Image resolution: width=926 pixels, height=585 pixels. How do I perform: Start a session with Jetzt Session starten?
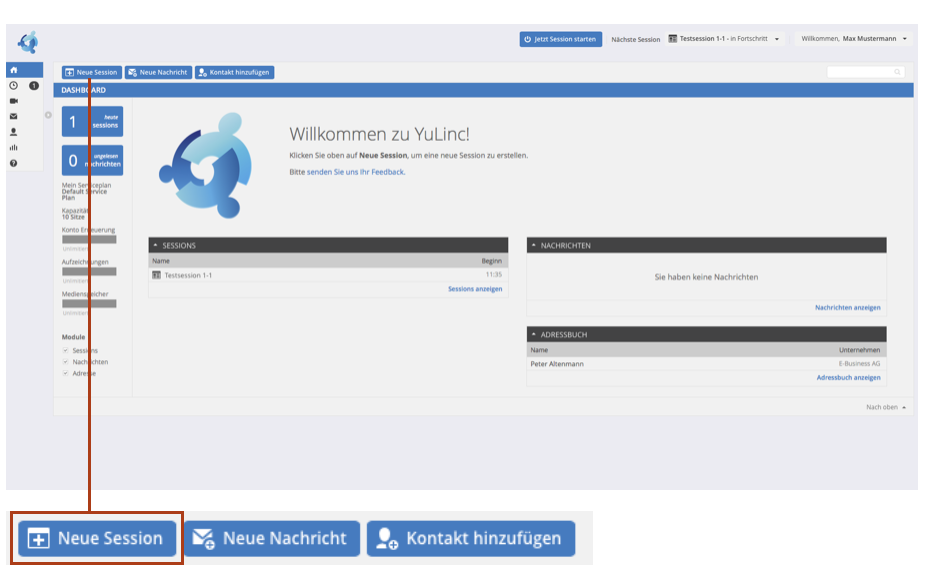tap(560, 39)
